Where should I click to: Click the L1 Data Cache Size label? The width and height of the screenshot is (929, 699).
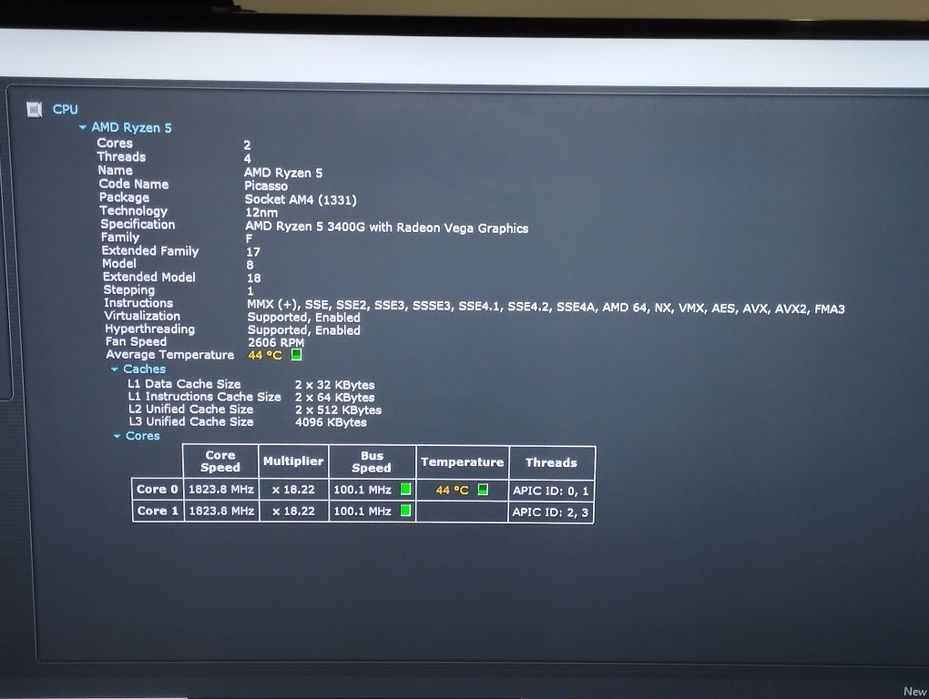click(184, 384)
